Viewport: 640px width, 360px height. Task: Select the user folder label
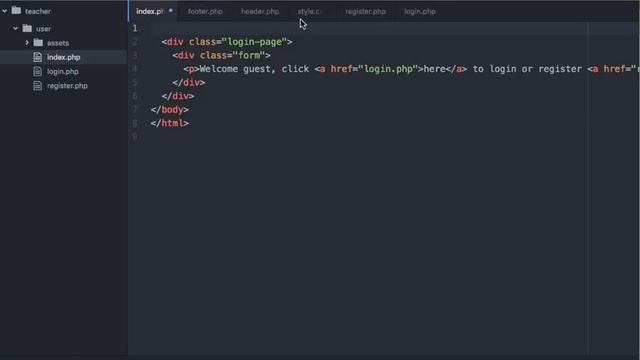(43, 29)
